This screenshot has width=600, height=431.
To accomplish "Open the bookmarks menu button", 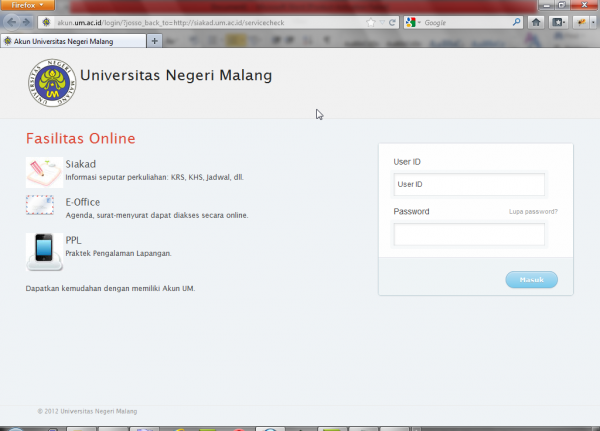I will click(x=558, y=23).
